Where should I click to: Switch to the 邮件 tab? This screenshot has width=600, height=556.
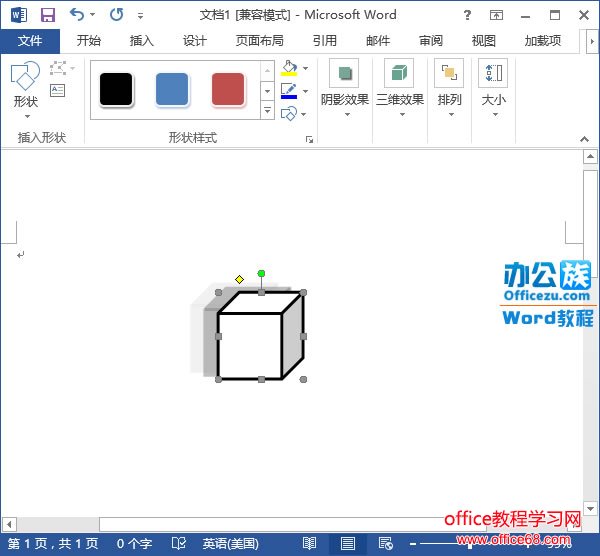click(378, 41)
